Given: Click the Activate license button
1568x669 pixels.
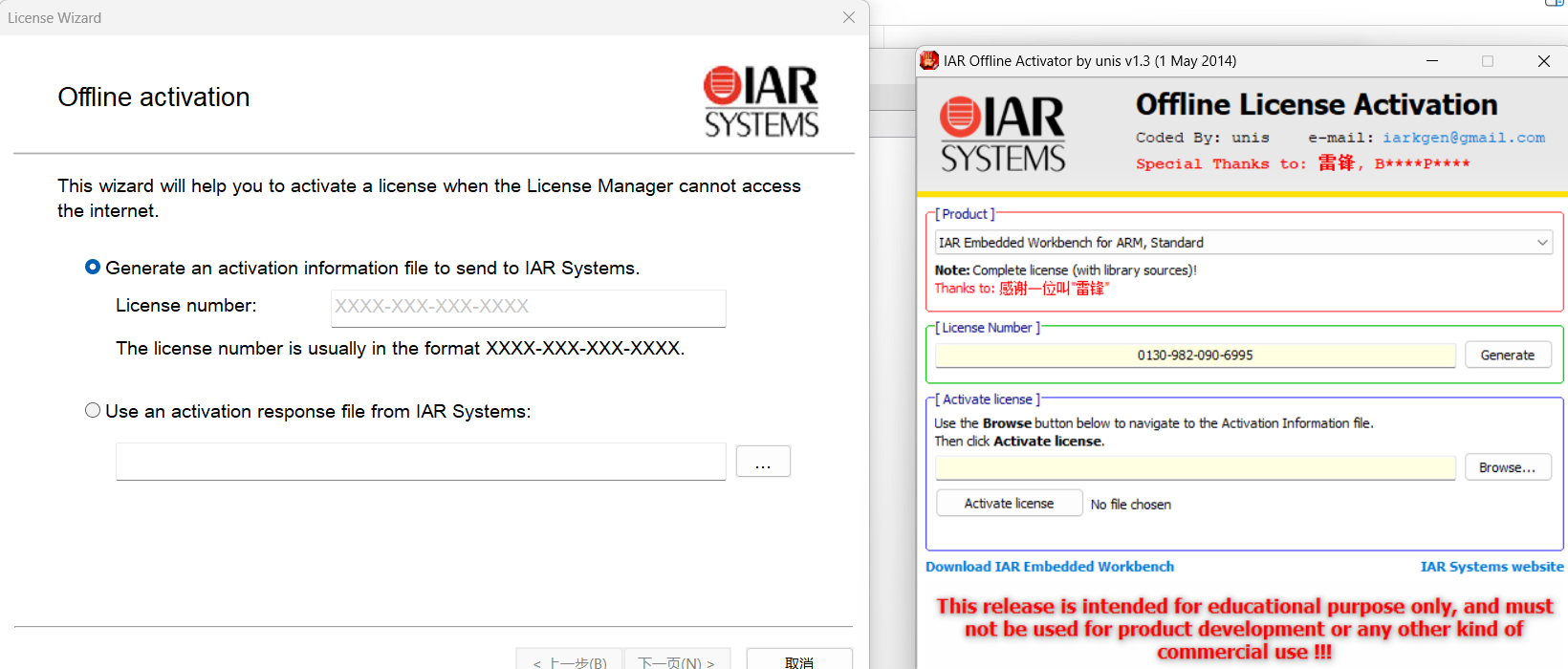Looking at the screenshot, I should point(1010,504).
